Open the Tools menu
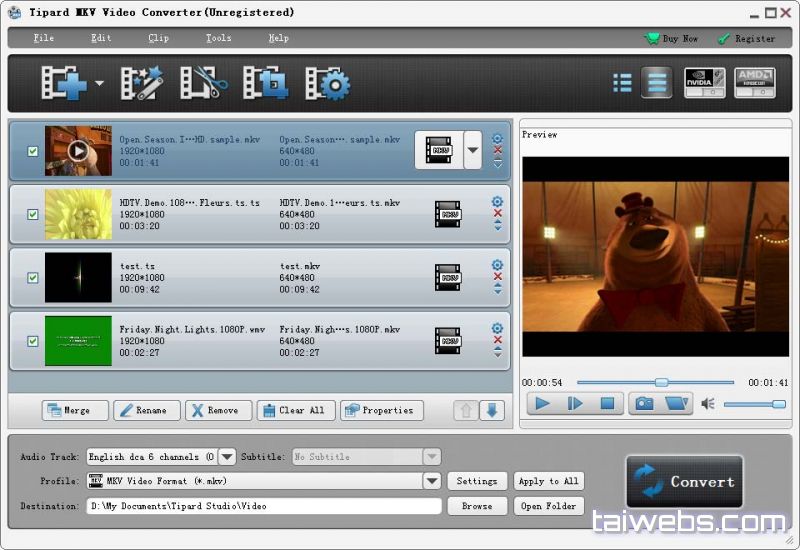Screen dimensions: 800x550 click(x=218, y=38)
